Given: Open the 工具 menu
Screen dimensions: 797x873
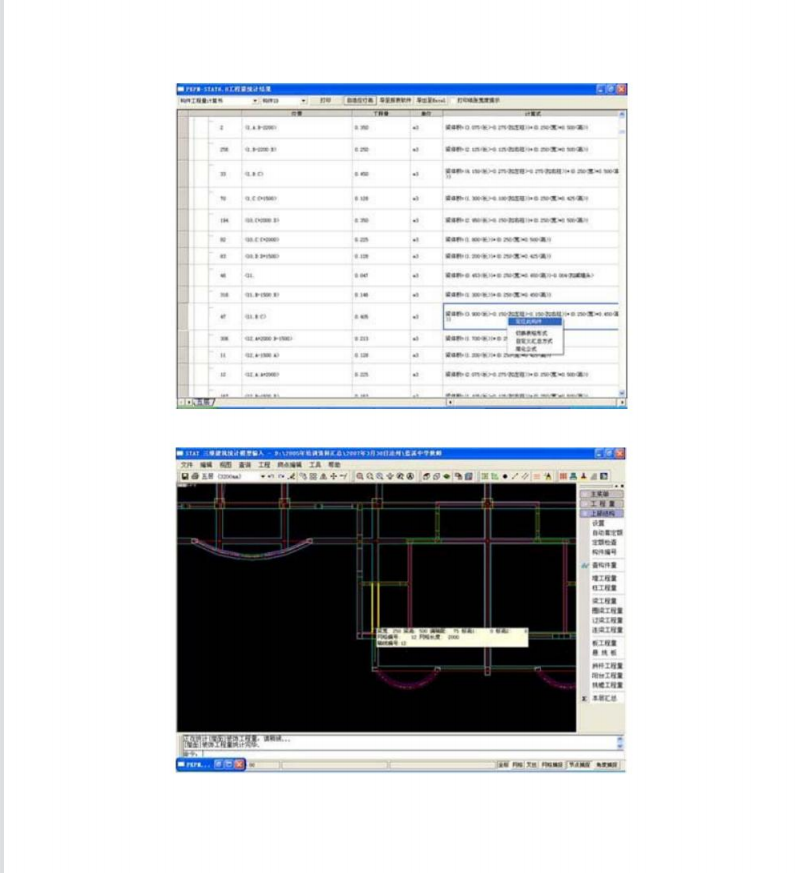Looking at the screenshot, I should 315,464.
